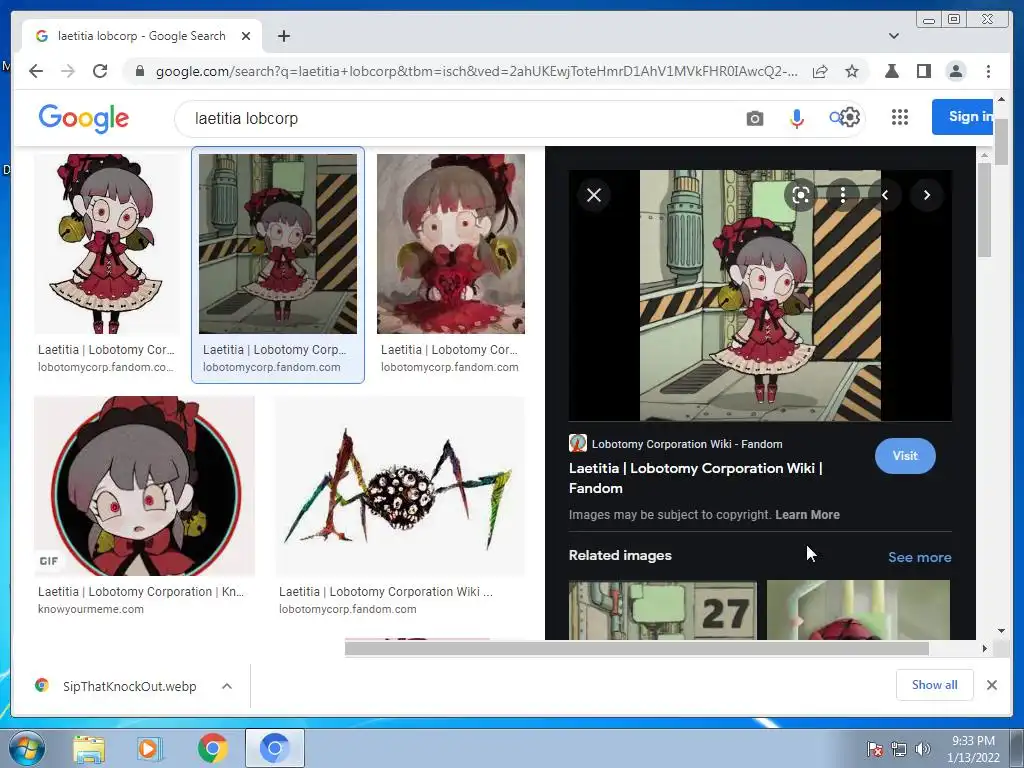The height and width of the screenshot is (768, 1024).
Task: Click Show all downloads
Action: pyautogui.click(x=935, y=685)
